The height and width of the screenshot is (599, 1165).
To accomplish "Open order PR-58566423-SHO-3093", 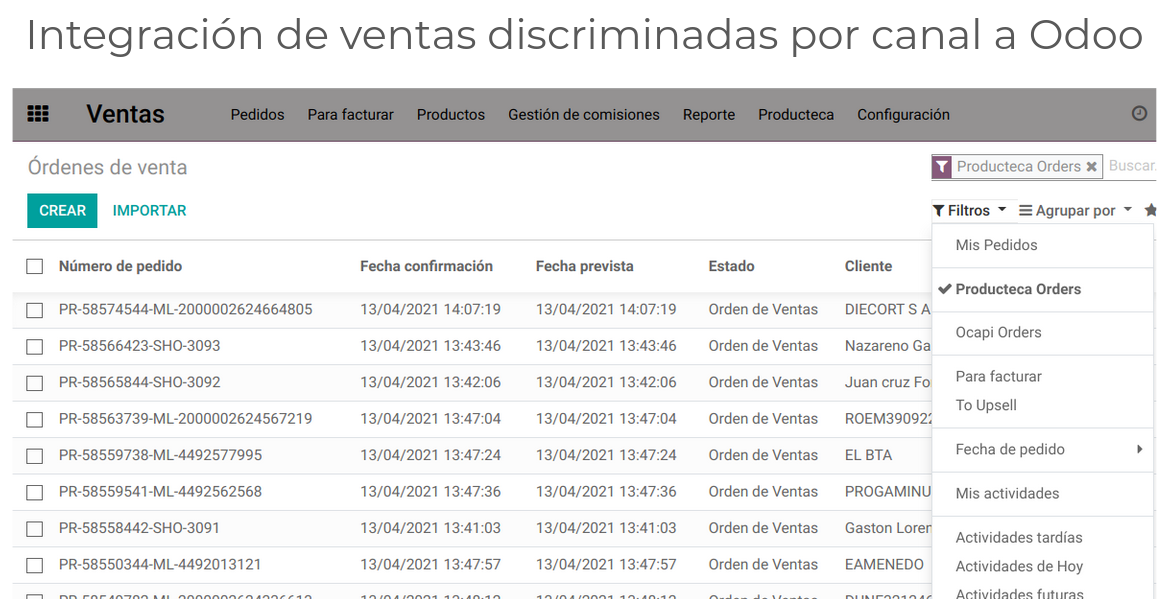I will coord(140,346).
